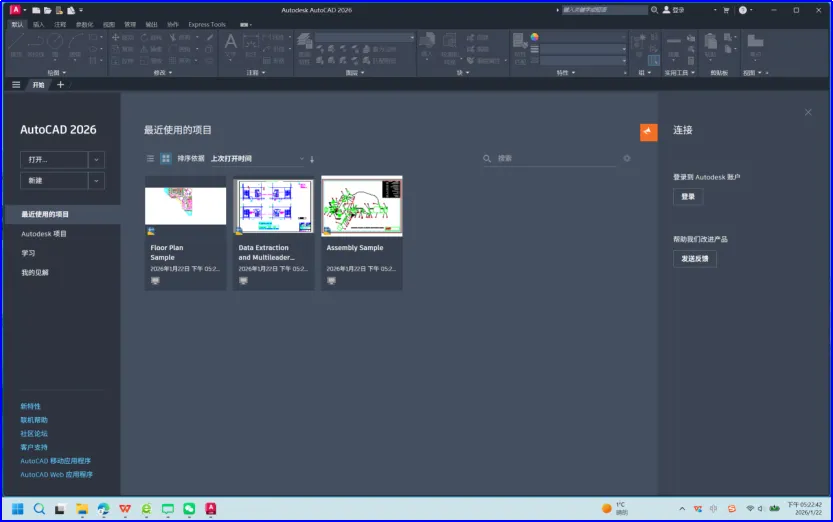Select 最近使用的项目 in the left sidebar
This screenshot has height=522, width=833.
point(62,215)
